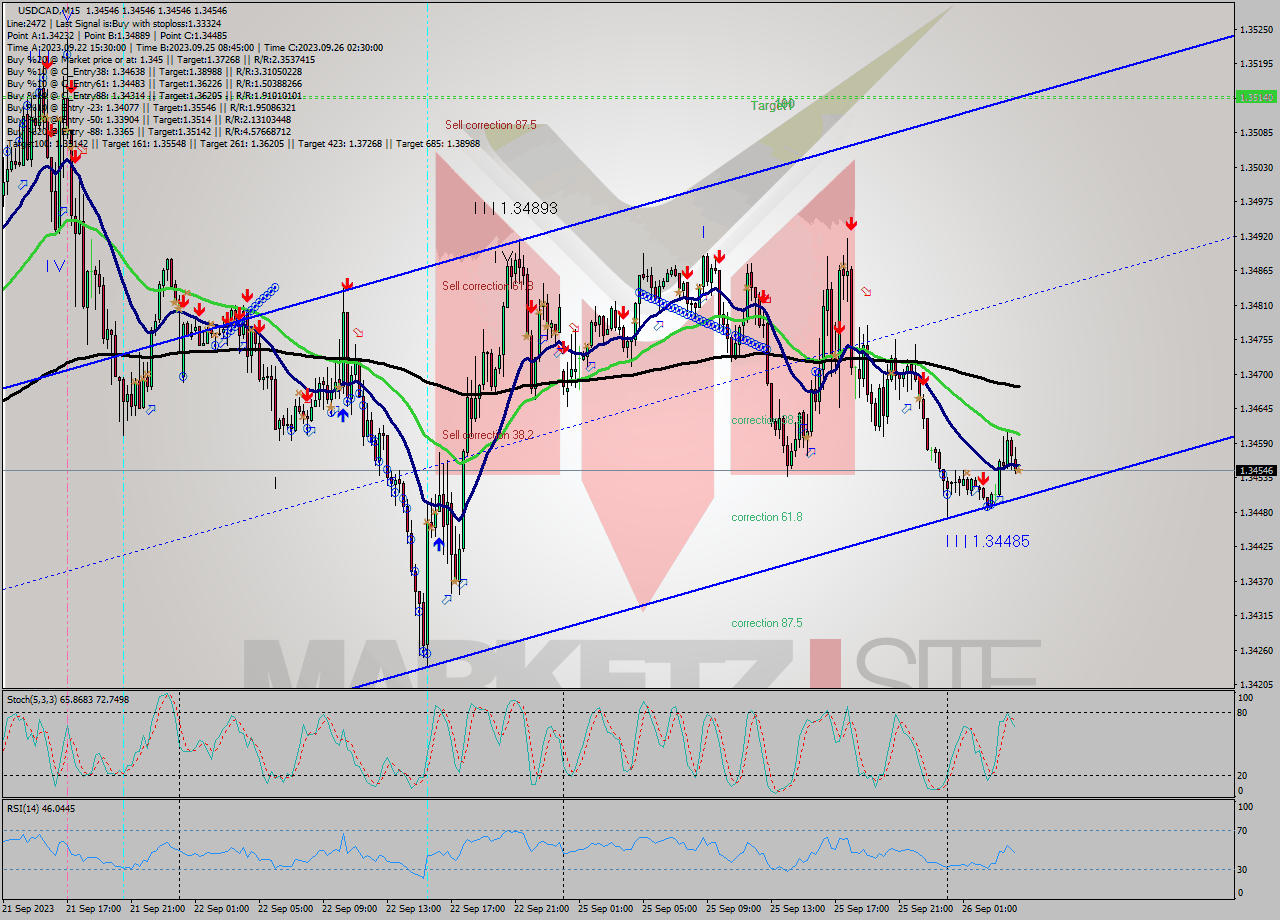Image resolution: width=1280 pixels, height=920 pixels.
Task: Click the '21 Sep 17:00' time label
Action: (x=94, y=909)
